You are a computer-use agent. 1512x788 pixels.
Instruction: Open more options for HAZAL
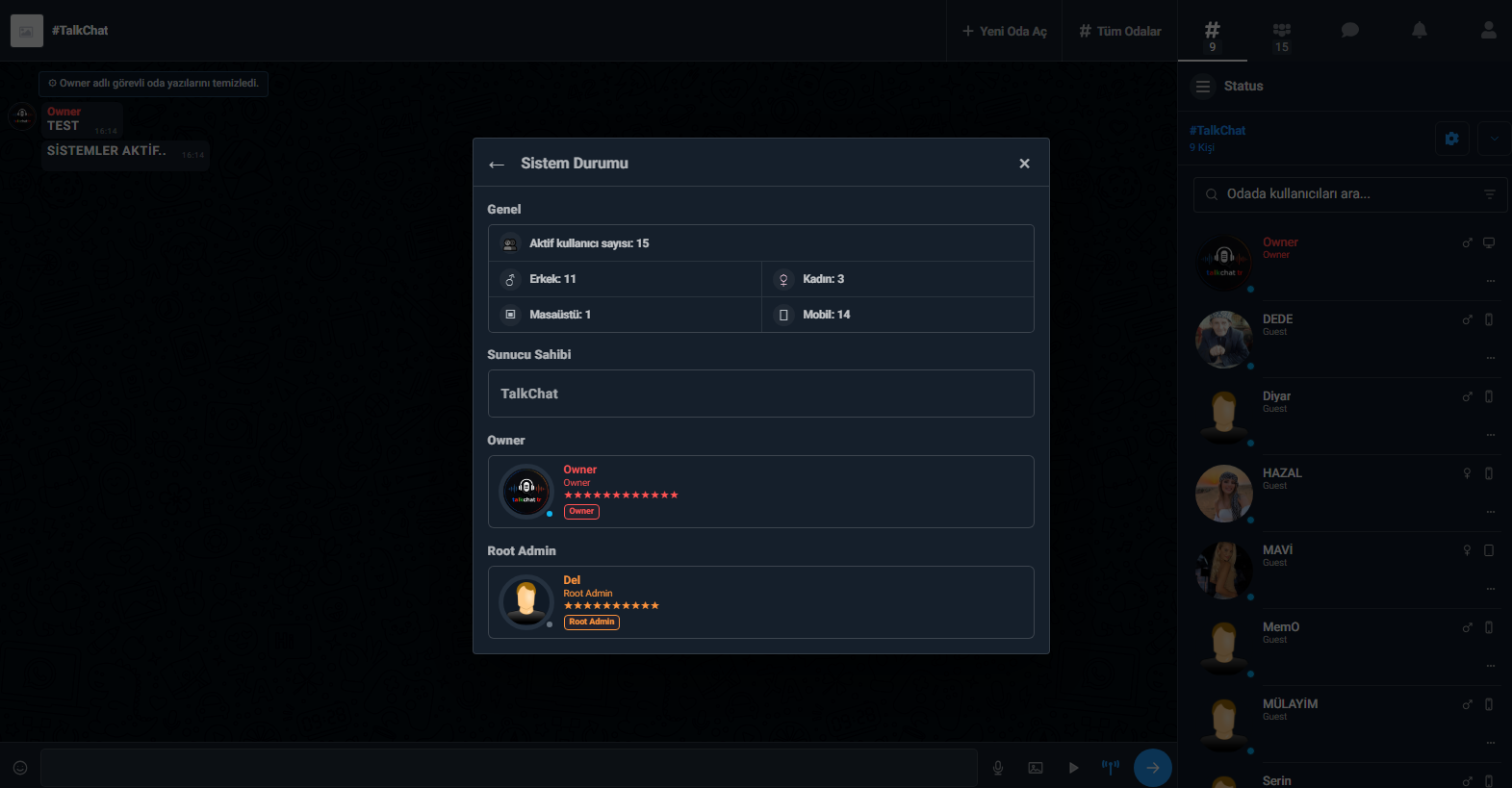1491,512
